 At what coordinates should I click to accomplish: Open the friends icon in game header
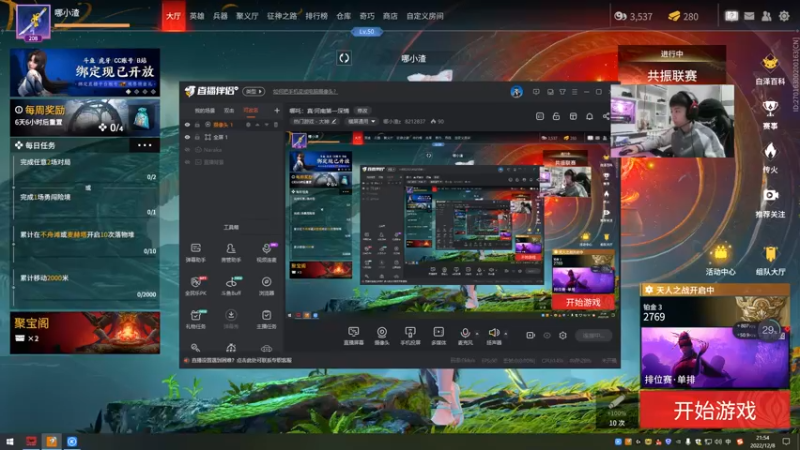click(766, 16)
